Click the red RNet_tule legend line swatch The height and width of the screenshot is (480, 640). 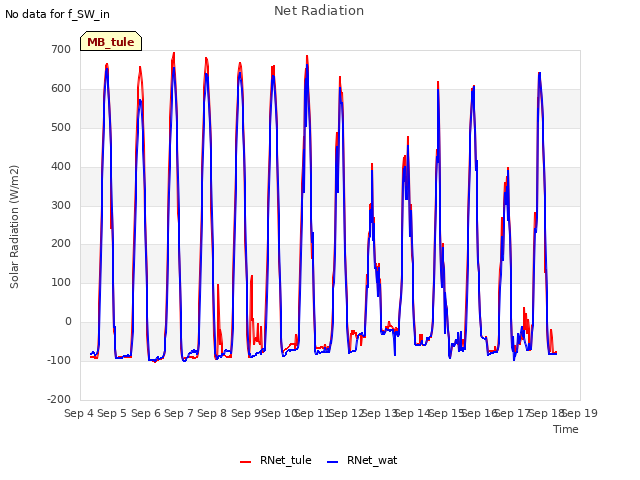pos(245,462)
